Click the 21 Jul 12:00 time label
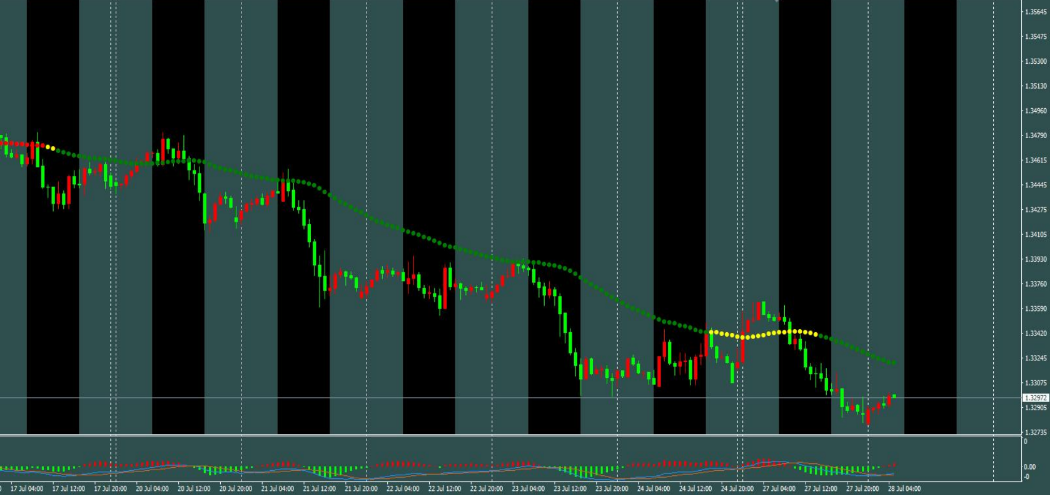The width and height of the screenshot is (1050, 495). point(319,489)
